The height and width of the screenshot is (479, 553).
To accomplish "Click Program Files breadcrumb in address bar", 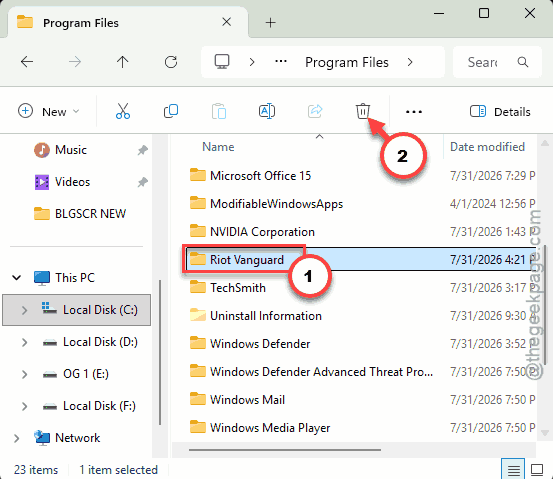I will pyautogui.click(x=347, y=62).
